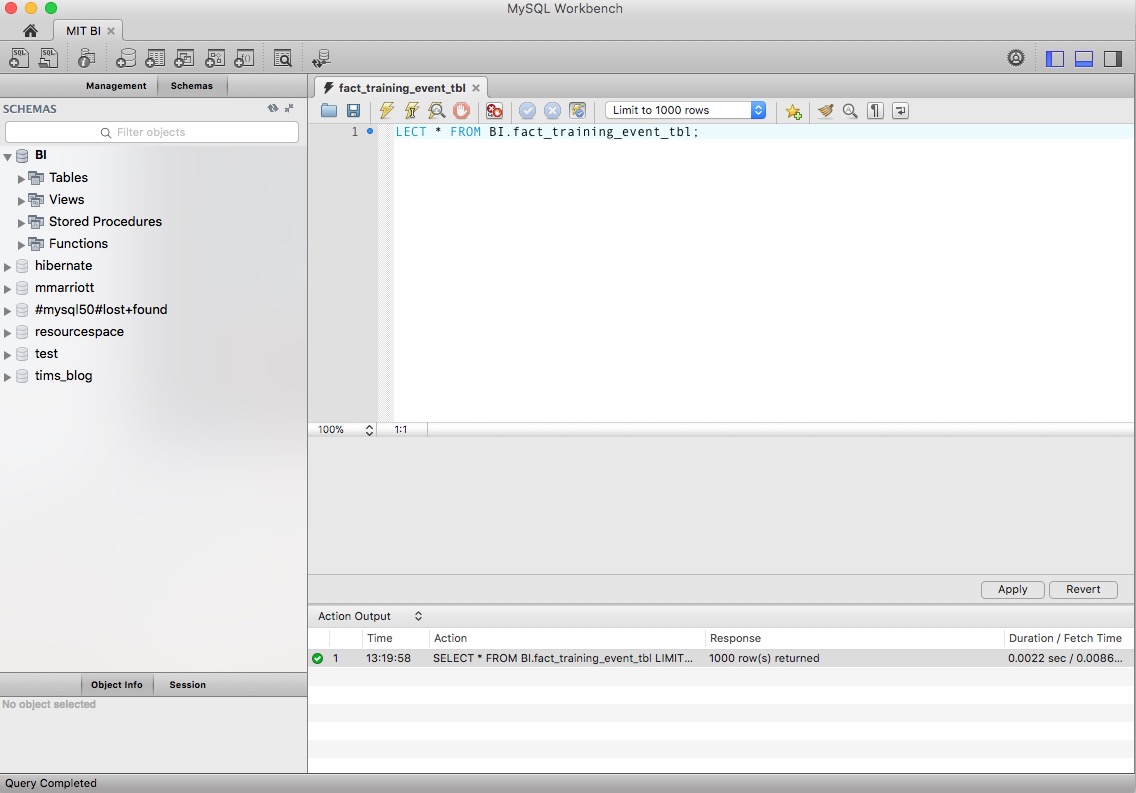Toggle wrapping of long lines
Screen dimensions: 1136x793
tap(899, 110)
